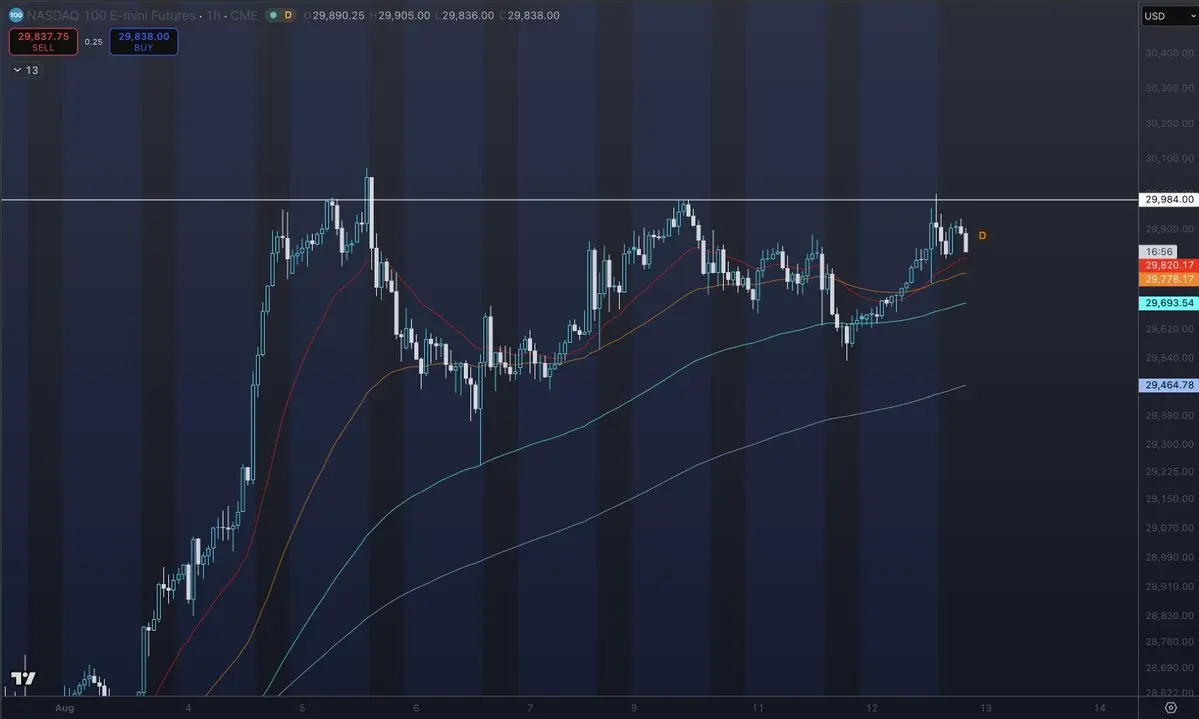Click the close value 29,838.00
This screenshot has height=719, width=1199.
(x=533, y=15)
